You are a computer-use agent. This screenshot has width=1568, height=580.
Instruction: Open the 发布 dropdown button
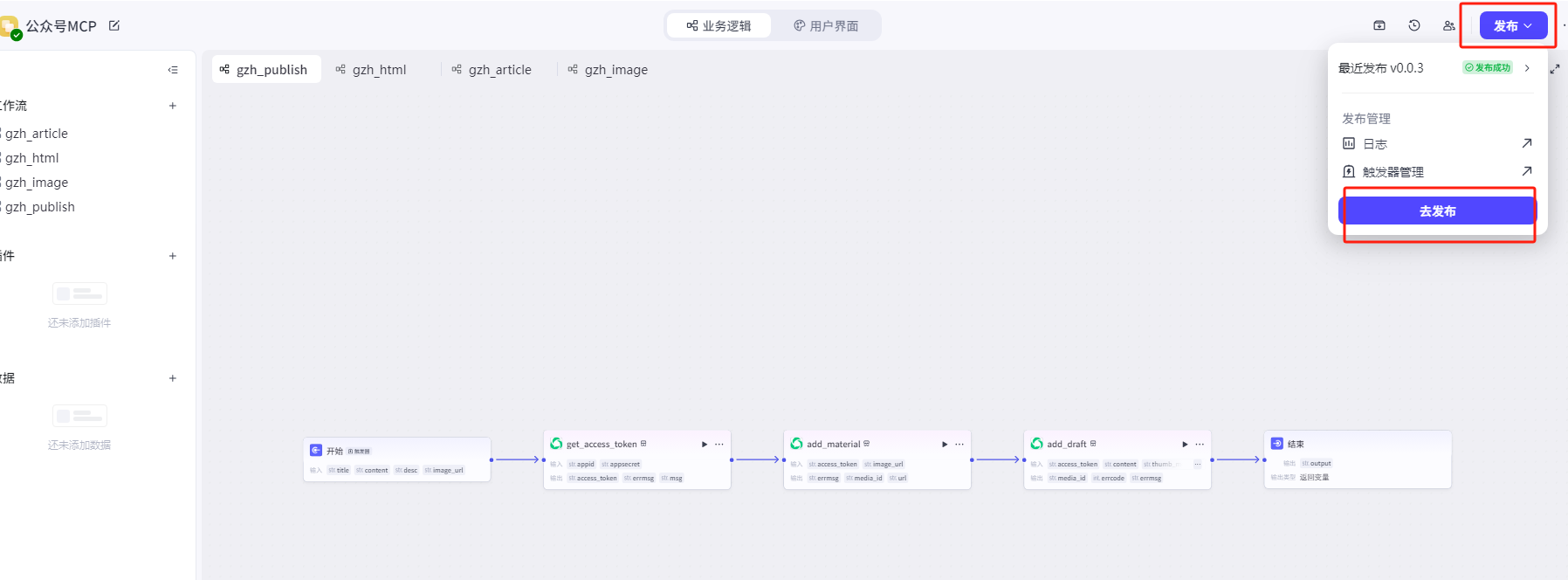coord(1513,26)
